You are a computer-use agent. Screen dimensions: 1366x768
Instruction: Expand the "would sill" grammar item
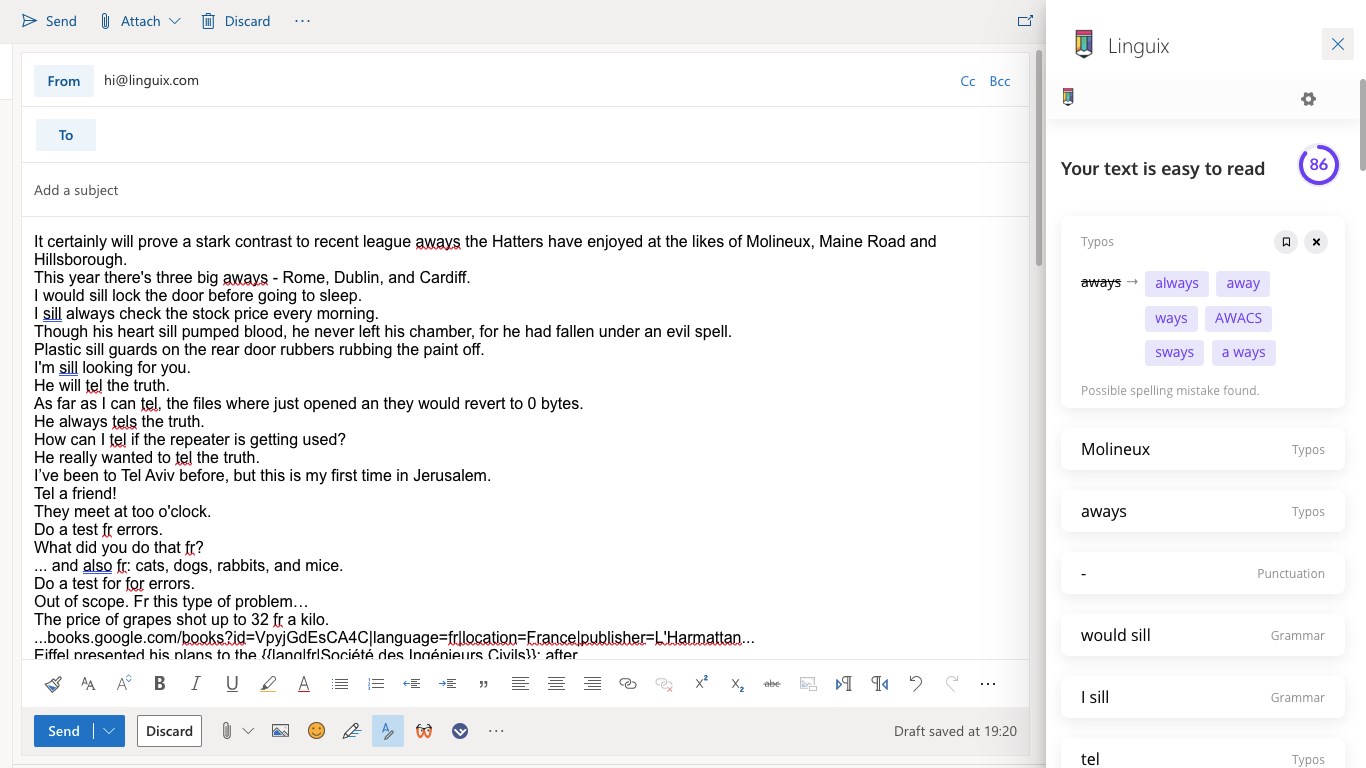click(1203, 635)
